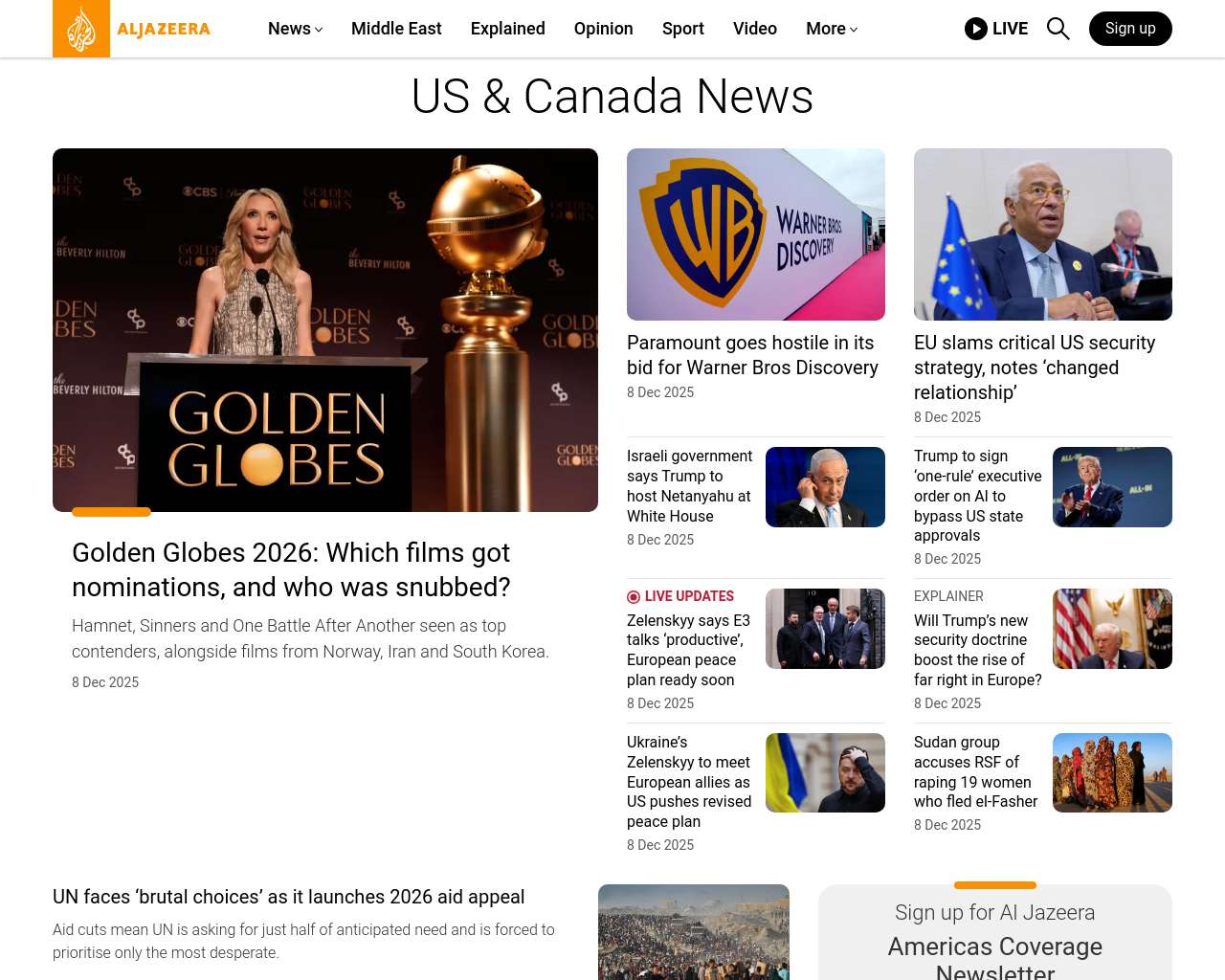Open the Sport section
This screenshot has height=980, width=1225.
[x=683, y=29]
